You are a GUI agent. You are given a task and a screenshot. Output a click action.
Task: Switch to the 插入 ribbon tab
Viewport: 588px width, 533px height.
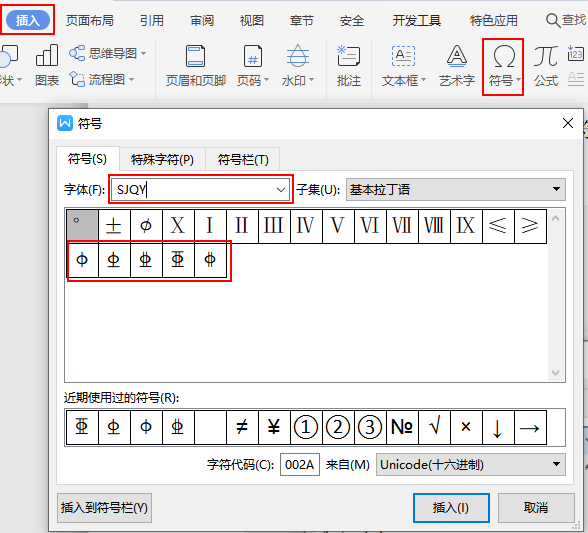coord(28,20)
